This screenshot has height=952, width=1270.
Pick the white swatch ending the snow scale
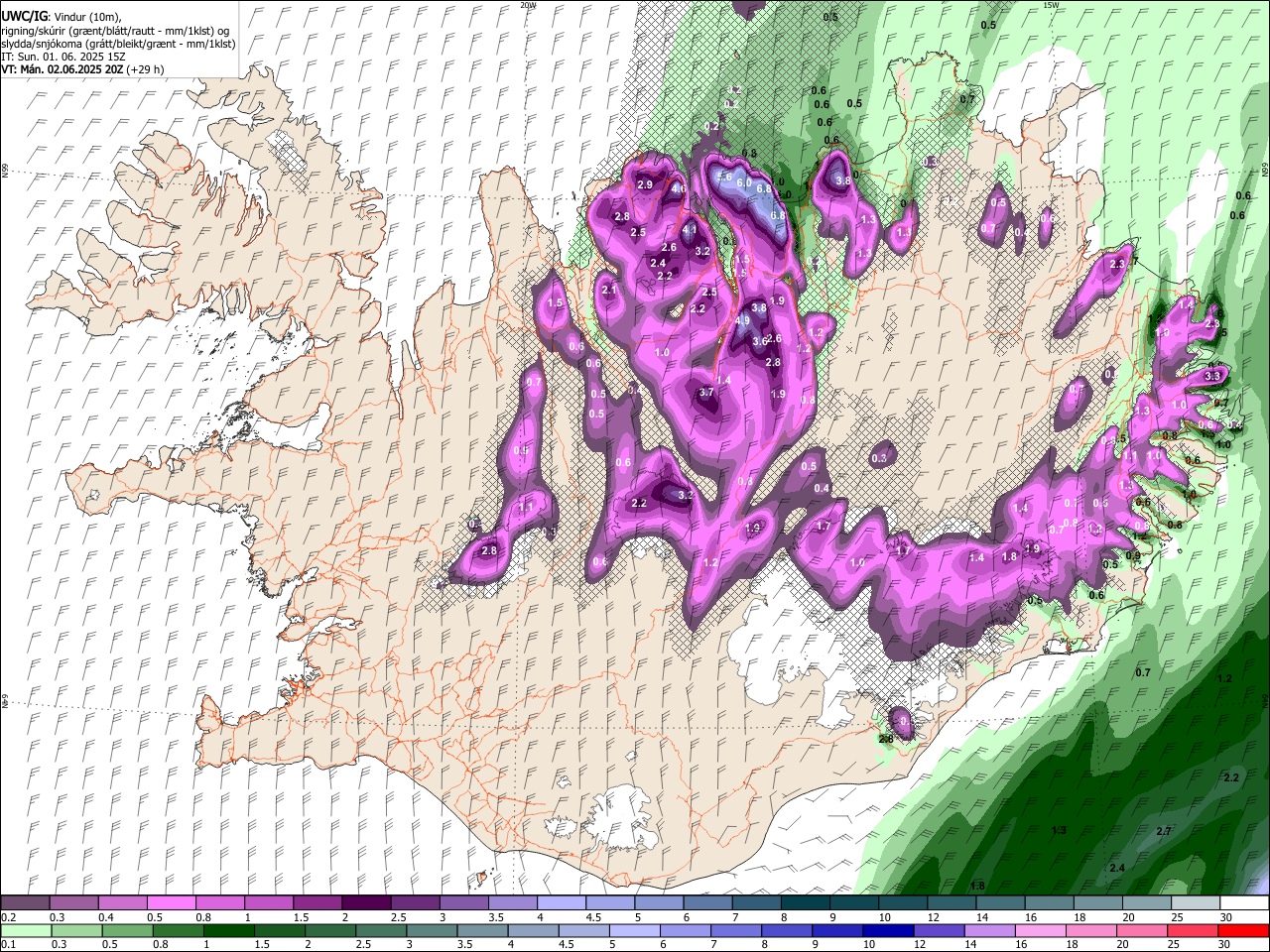click(1243, 903)
